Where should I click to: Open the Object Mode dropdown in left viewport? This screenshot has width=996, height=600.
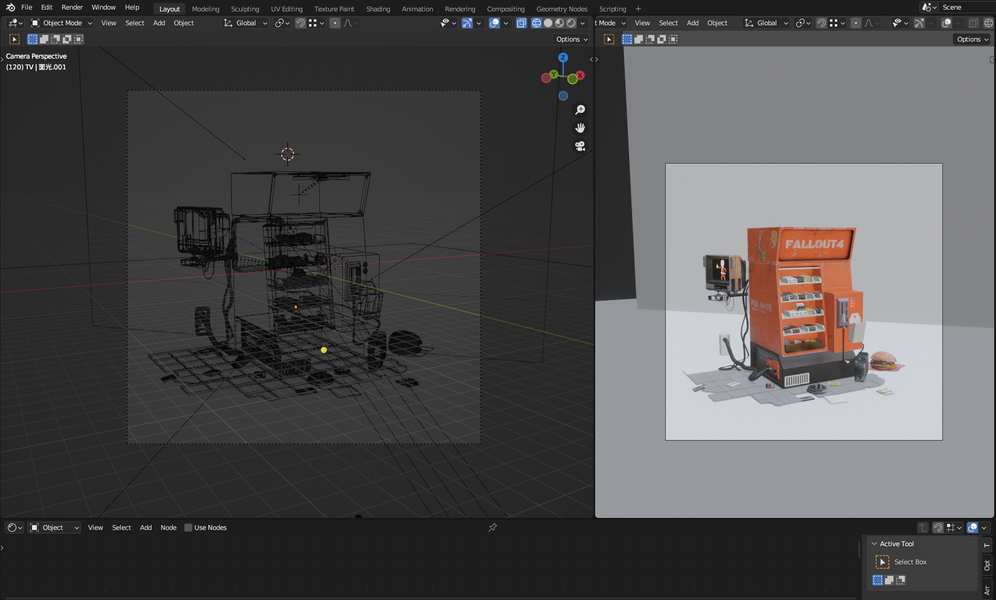[x=61, y=23]
